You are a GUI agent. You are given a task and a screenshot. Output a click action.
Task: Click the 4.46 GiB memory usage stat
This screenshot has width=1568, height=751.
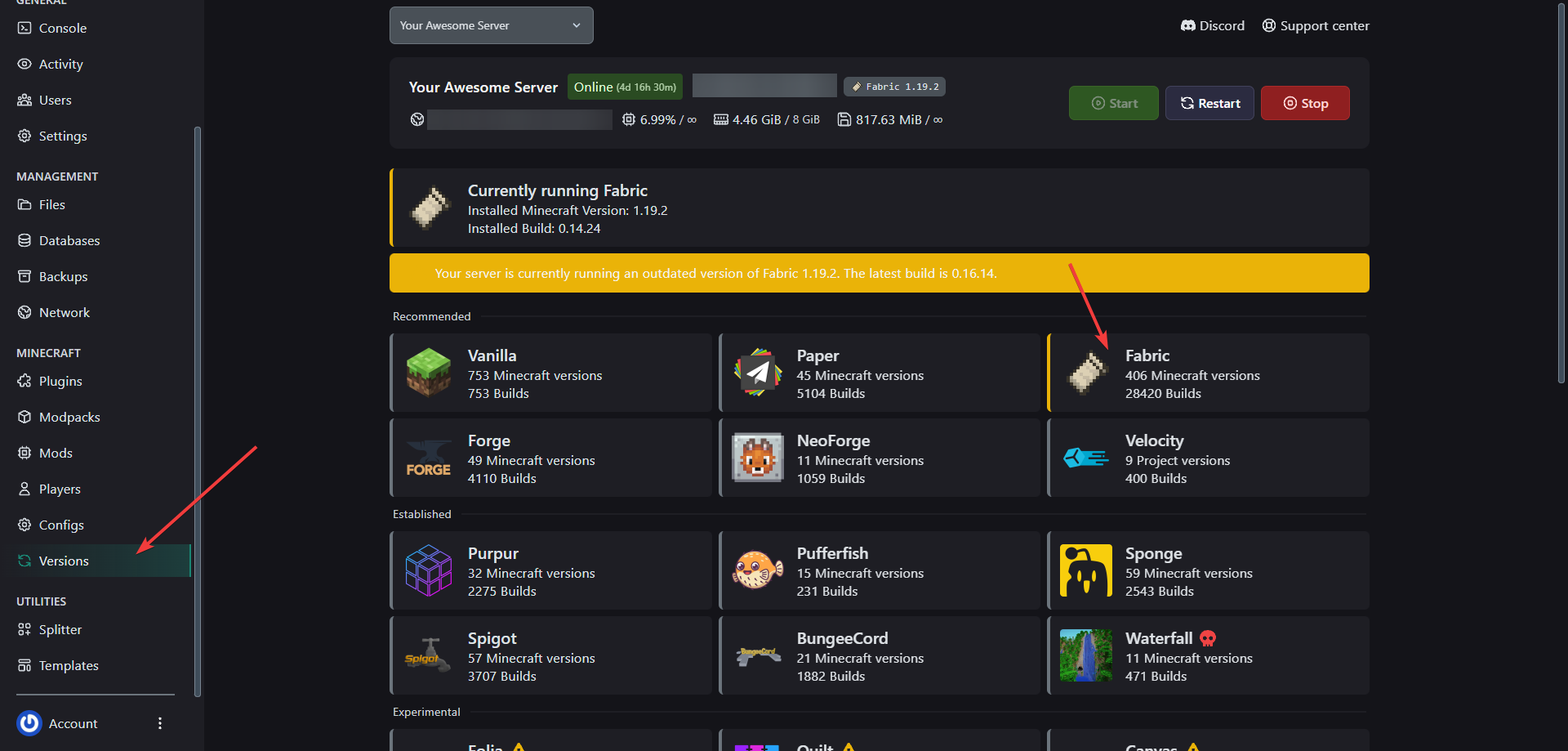pyautogui.click(x=767, y=119)
